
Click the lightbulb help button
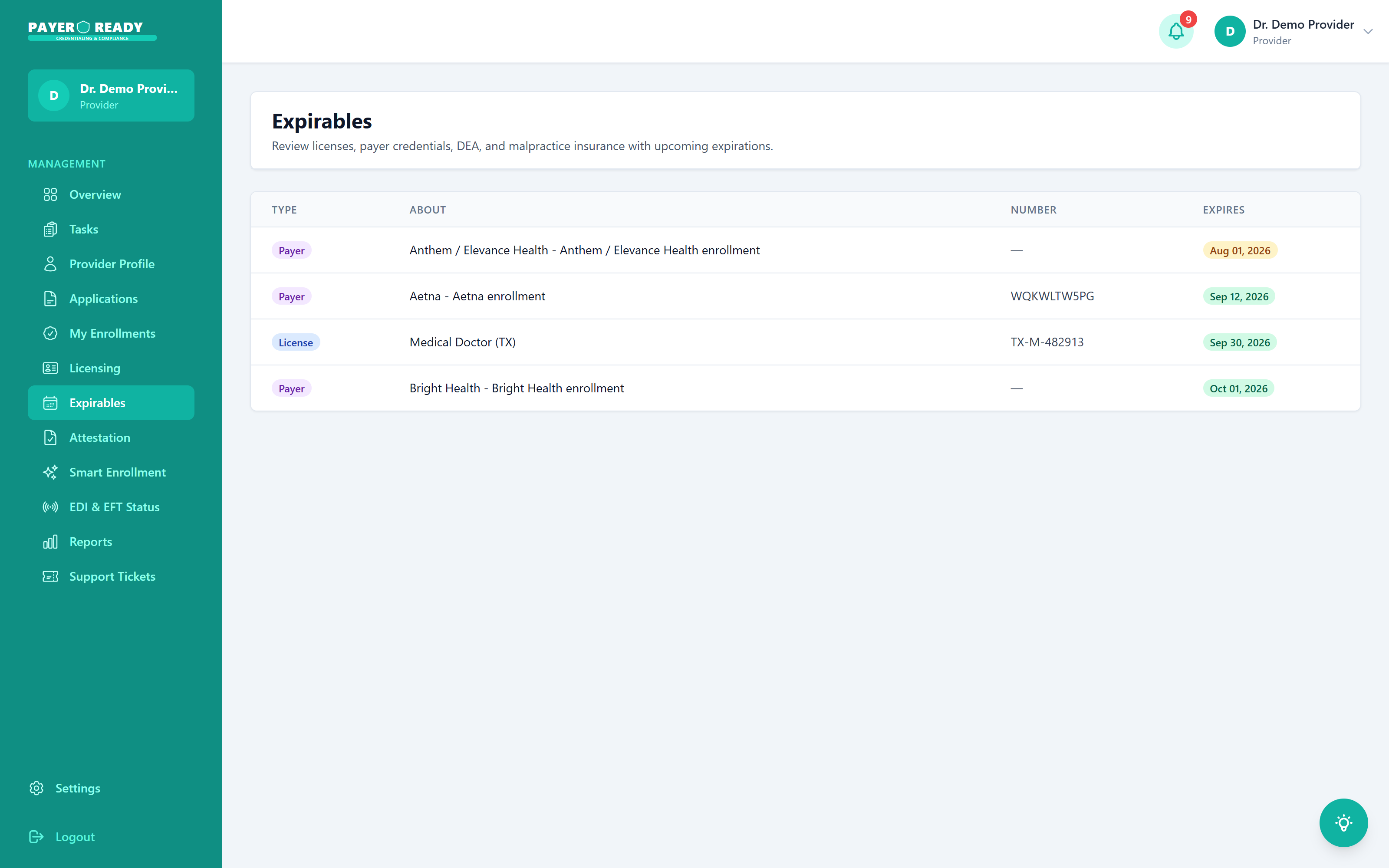coord(1343,823)
